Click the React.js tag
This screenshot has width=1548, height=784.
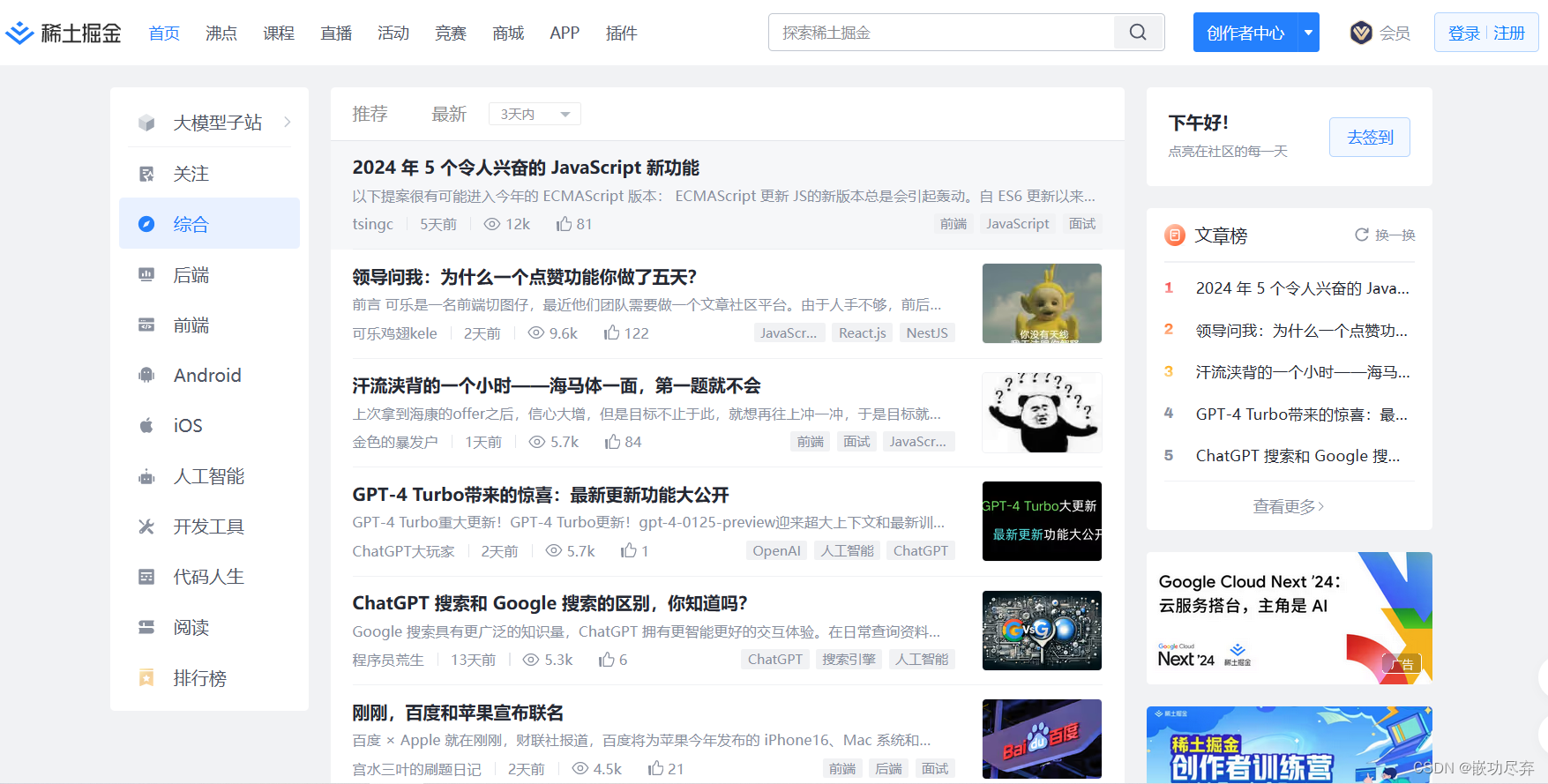(x=863, y=332)
